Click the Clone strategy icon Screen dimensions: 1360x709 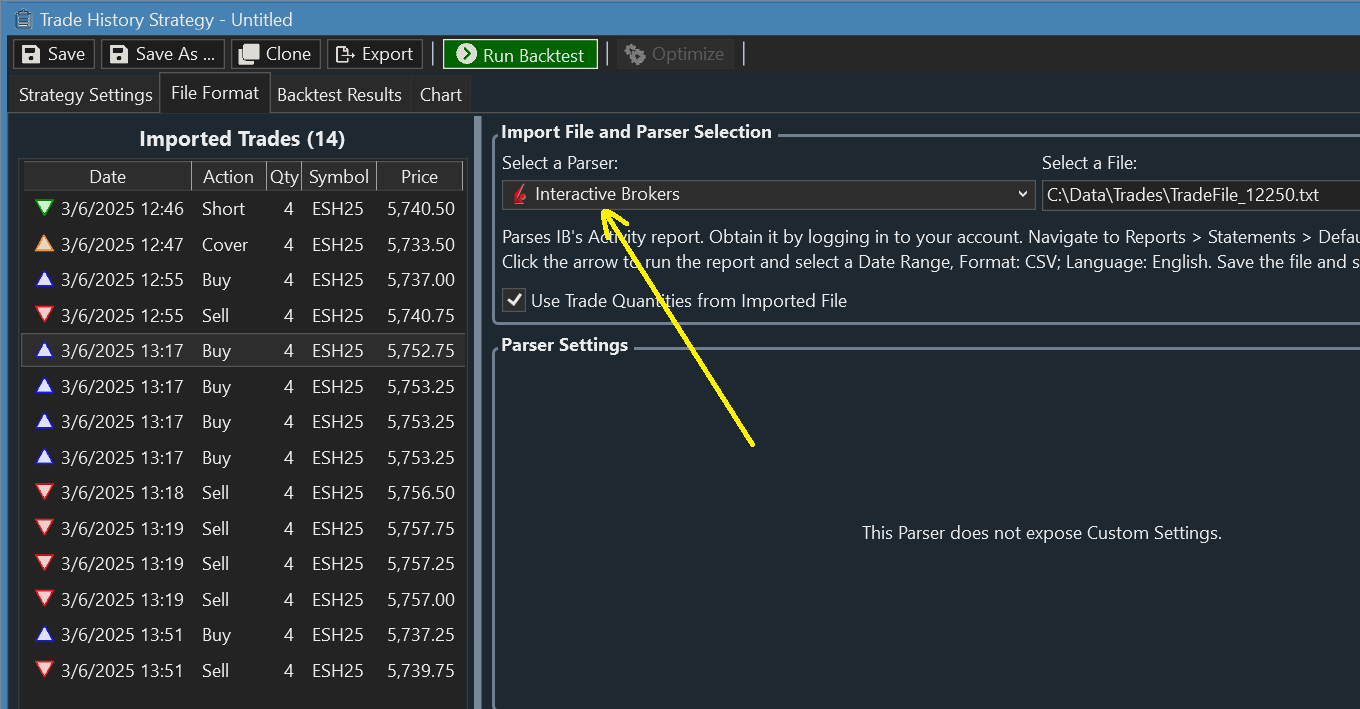248,54
